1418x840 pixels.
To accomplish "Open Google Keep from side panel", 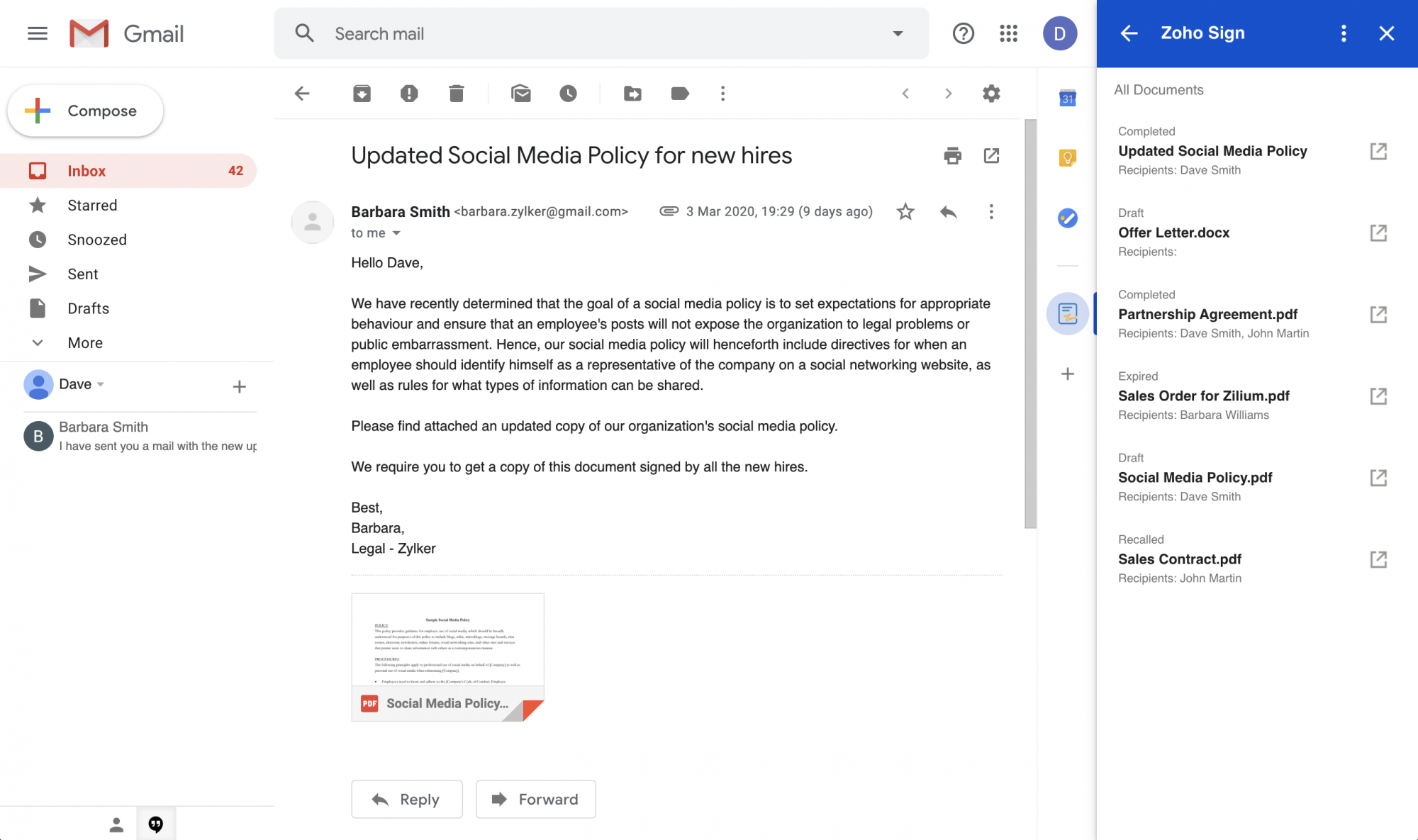I will (1067, 158).
